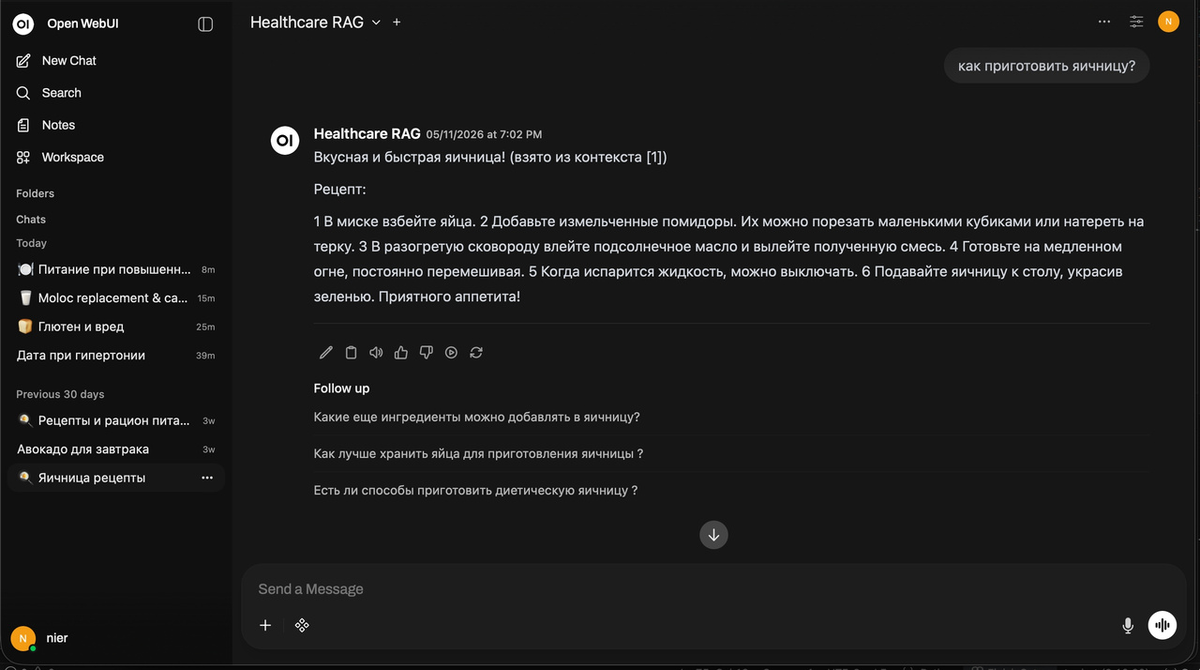Viewport: 1200px width, 670px height.
Task: Click the user message "как приготовить яичницу?"
Action: pos(1047,66)
